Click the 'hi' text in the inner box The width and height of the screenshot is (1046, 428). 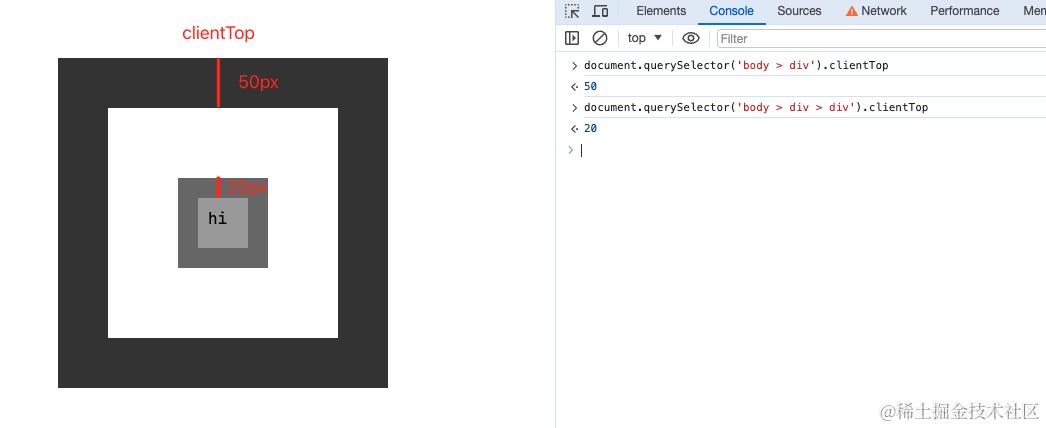(x=217, y=218)
